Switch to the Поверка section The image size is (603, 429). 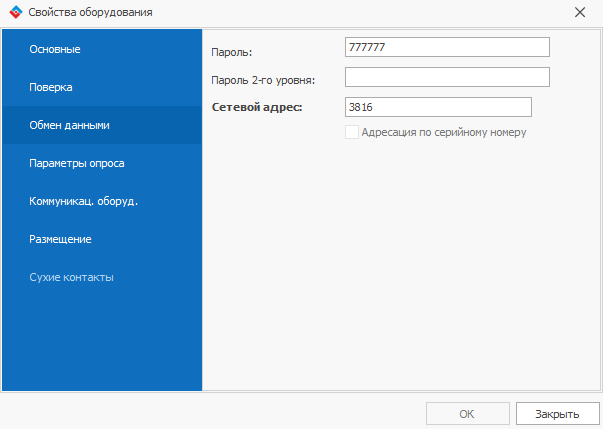click(x=51, y=87)
